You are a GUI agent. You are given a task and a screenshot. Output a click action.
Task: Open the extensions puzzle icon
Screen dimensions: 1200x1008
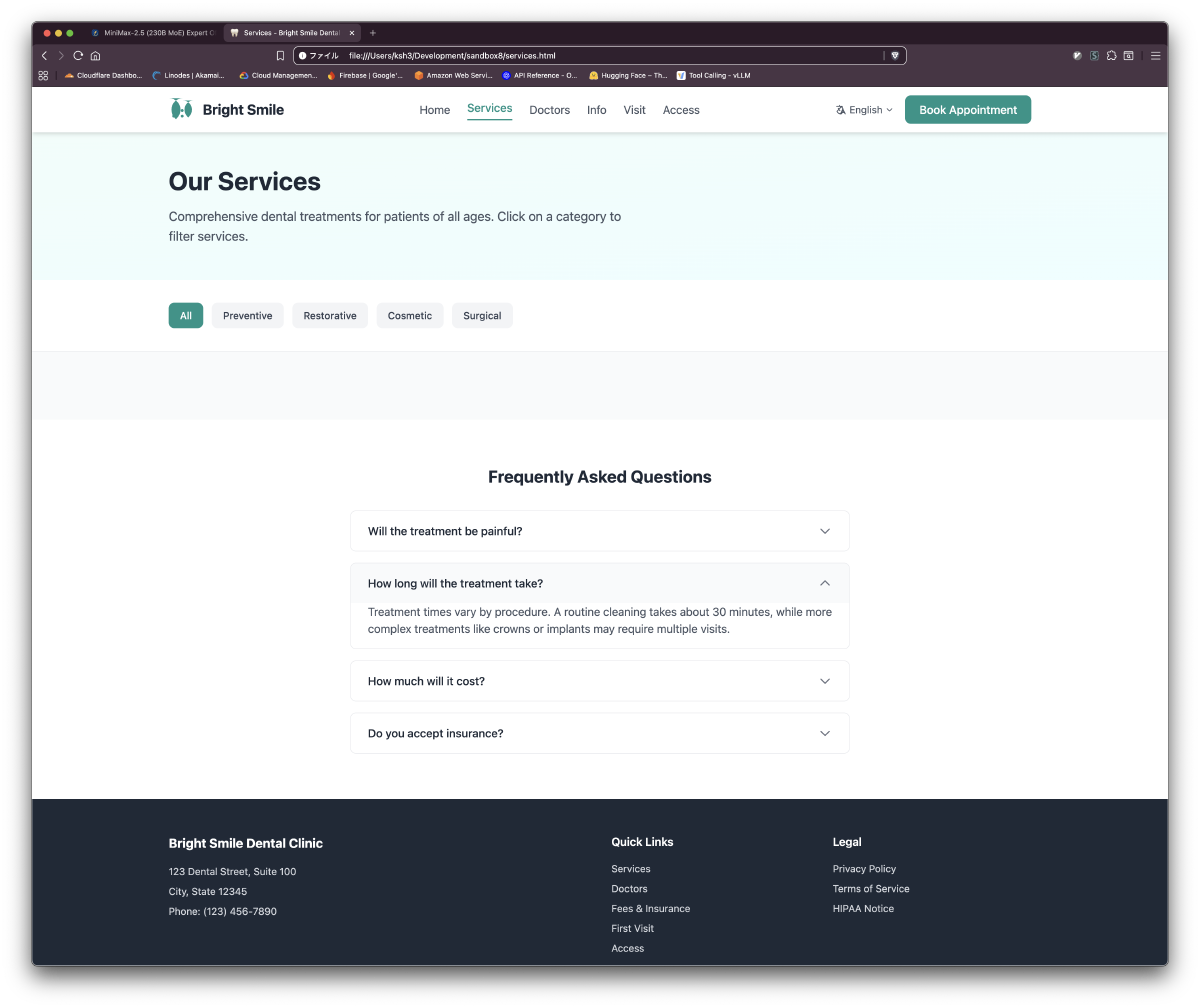[x=1111, y=56]
